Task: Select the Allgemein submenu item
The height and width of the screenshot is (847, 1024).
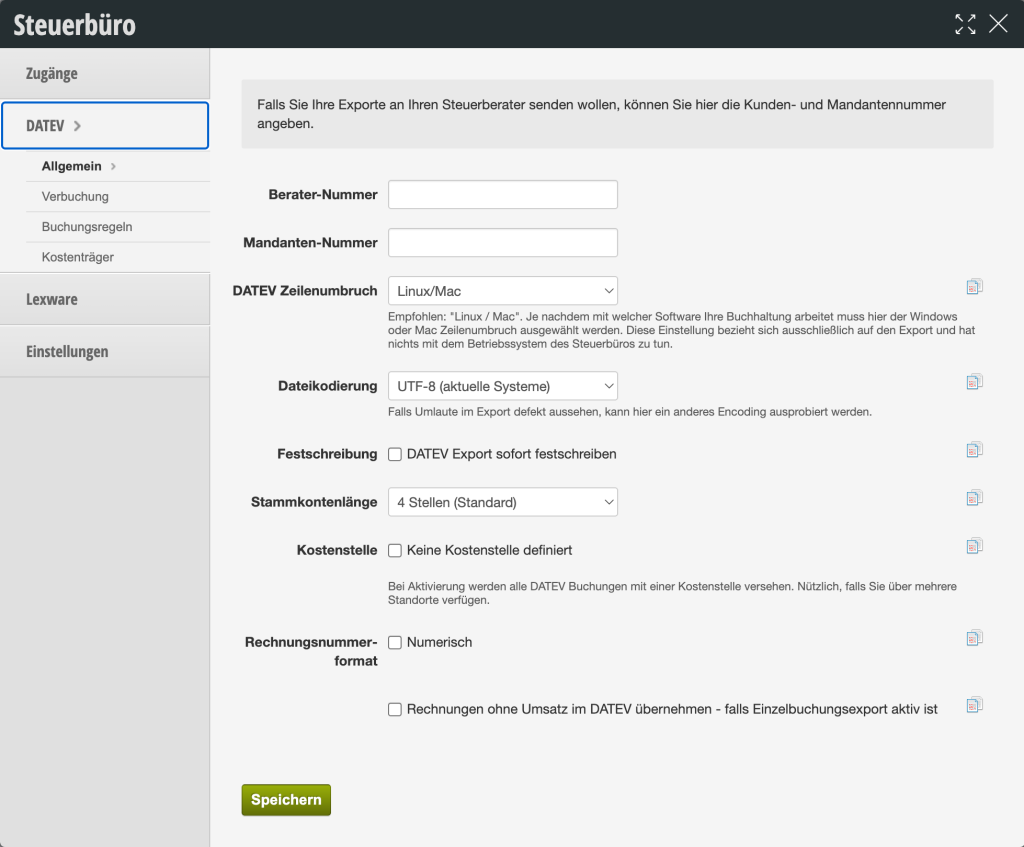Action: click(118, 167)
